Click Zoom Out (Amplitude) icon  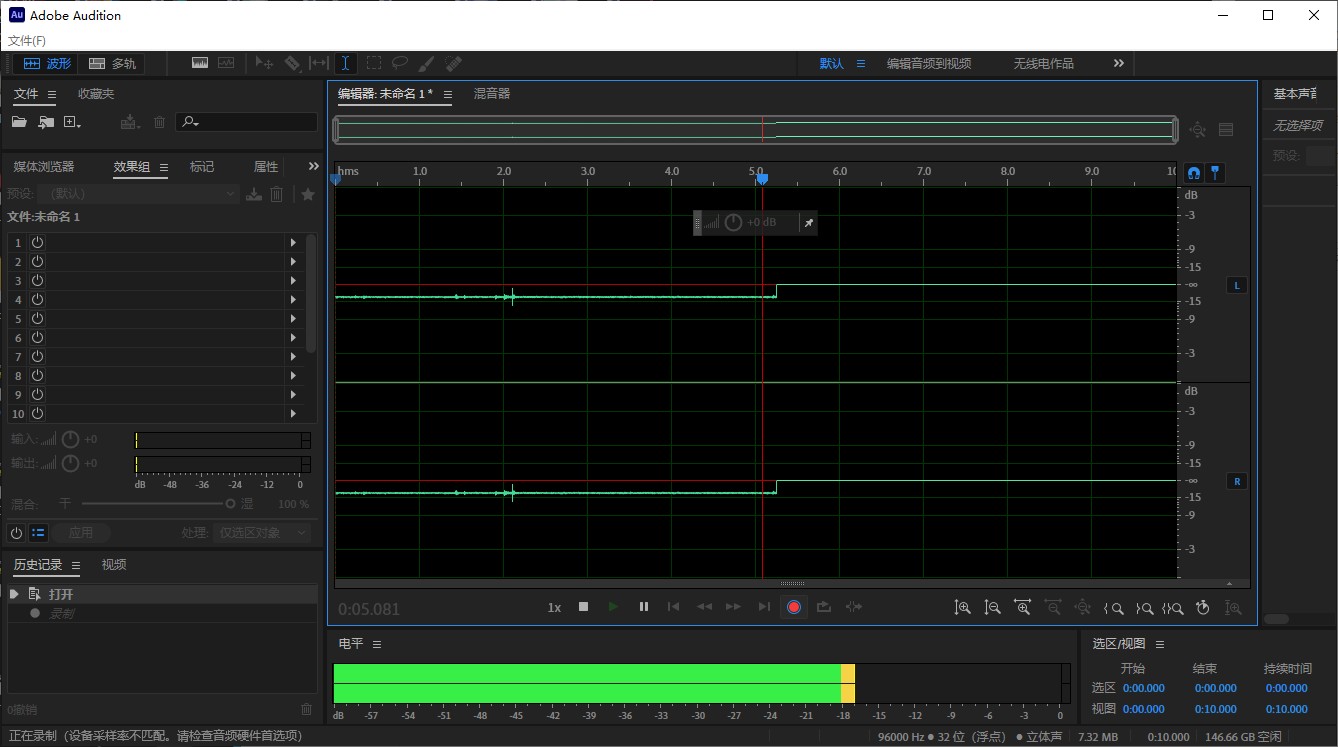[x=992, y=607]
